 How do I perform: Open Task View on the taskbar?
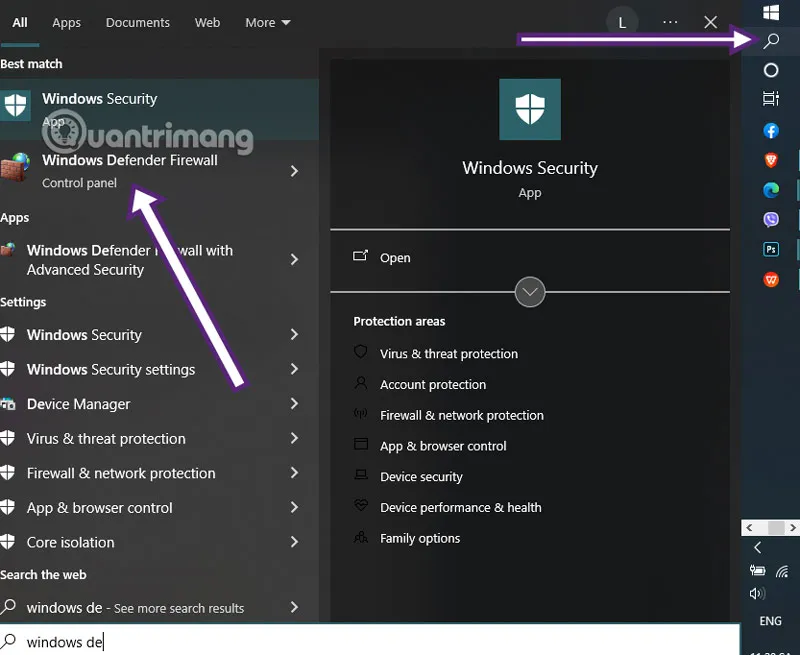(x=770, y=98)
